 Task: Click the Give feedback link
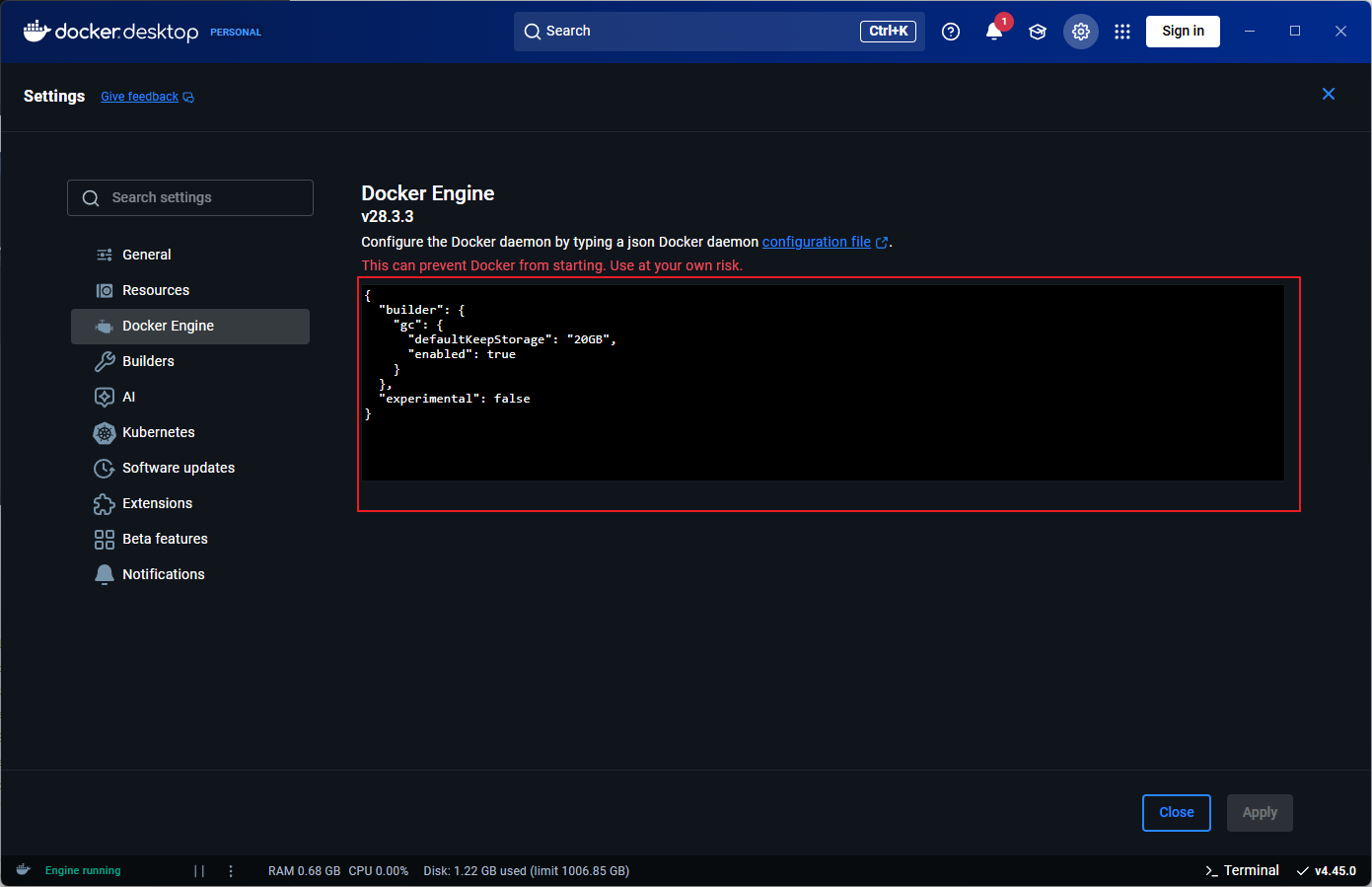(139, 96)
